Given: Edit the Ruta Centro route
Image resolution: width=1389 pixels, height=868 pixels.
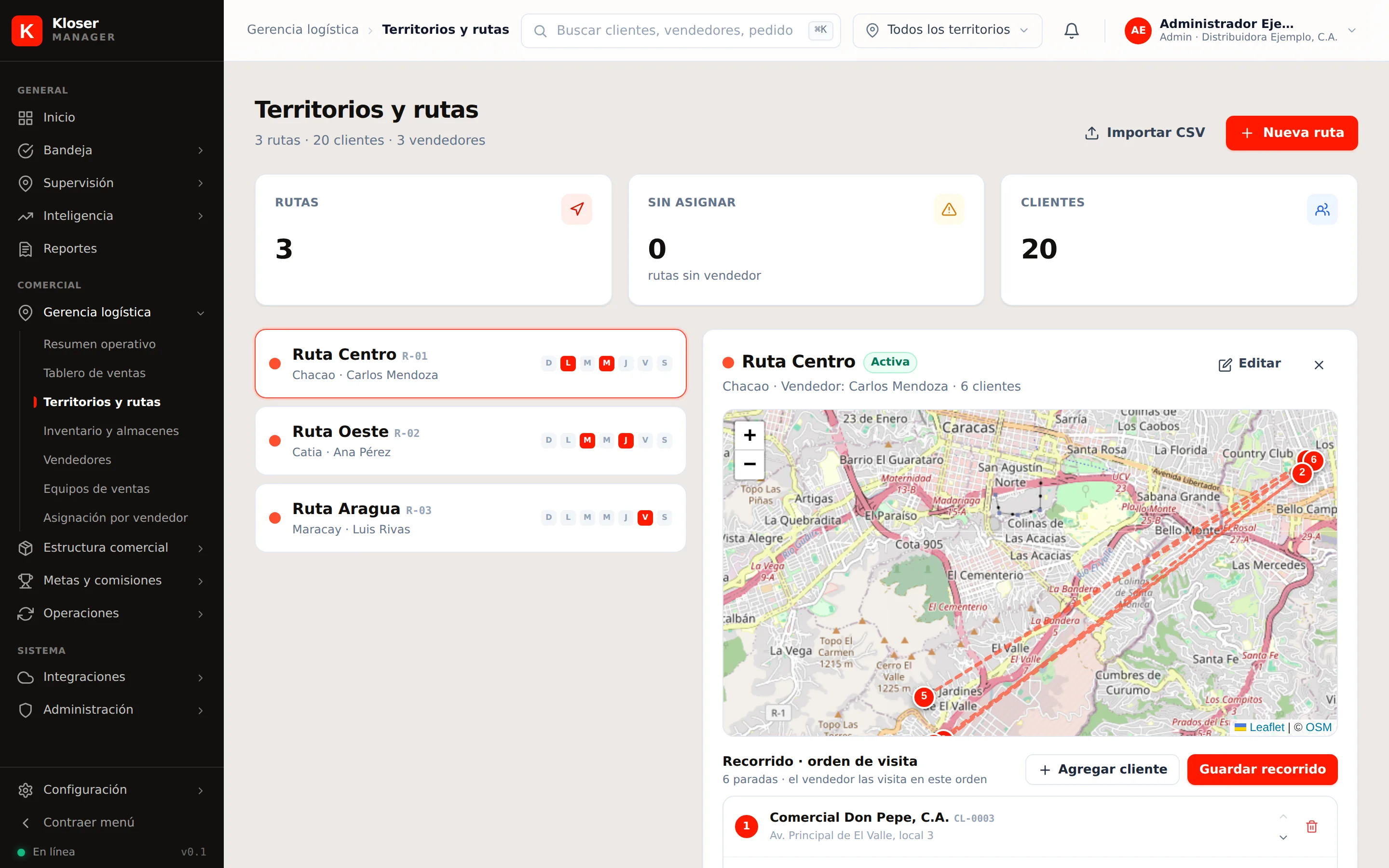Looking at the screenshot, I should point(1250,364).
